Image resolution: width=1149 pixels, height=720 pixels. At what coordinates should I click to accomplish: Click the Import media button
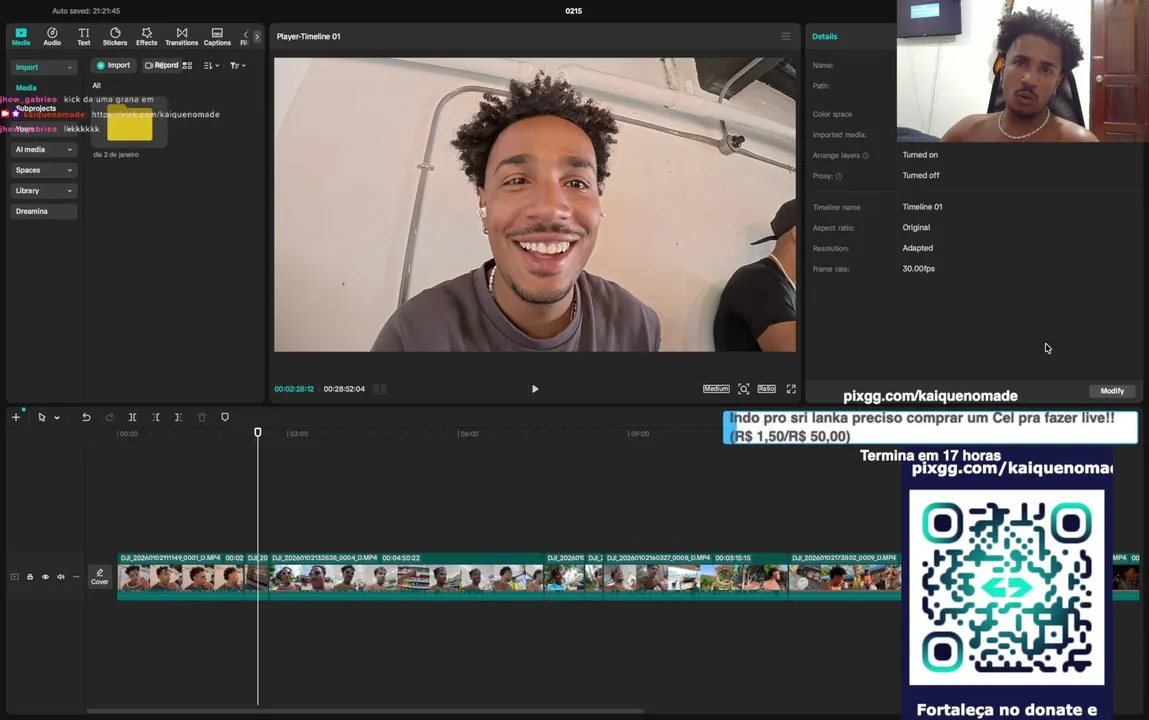point(114,65)
